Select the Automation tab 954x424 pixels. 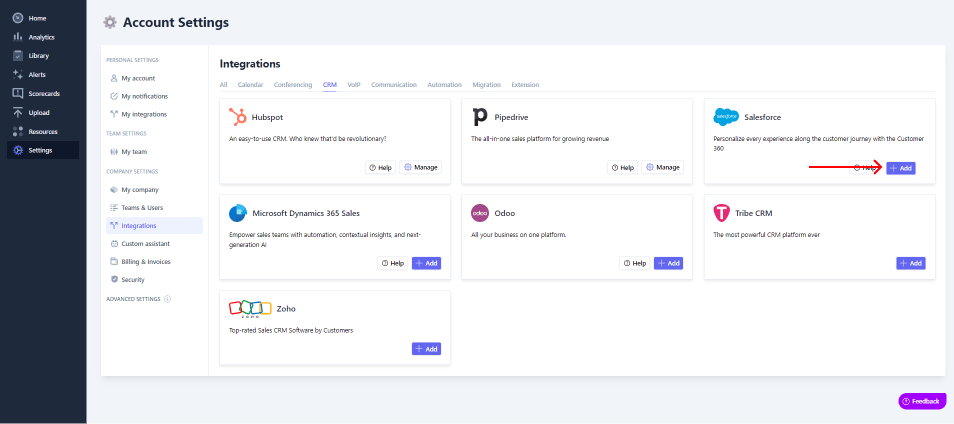tap(444, 85)
